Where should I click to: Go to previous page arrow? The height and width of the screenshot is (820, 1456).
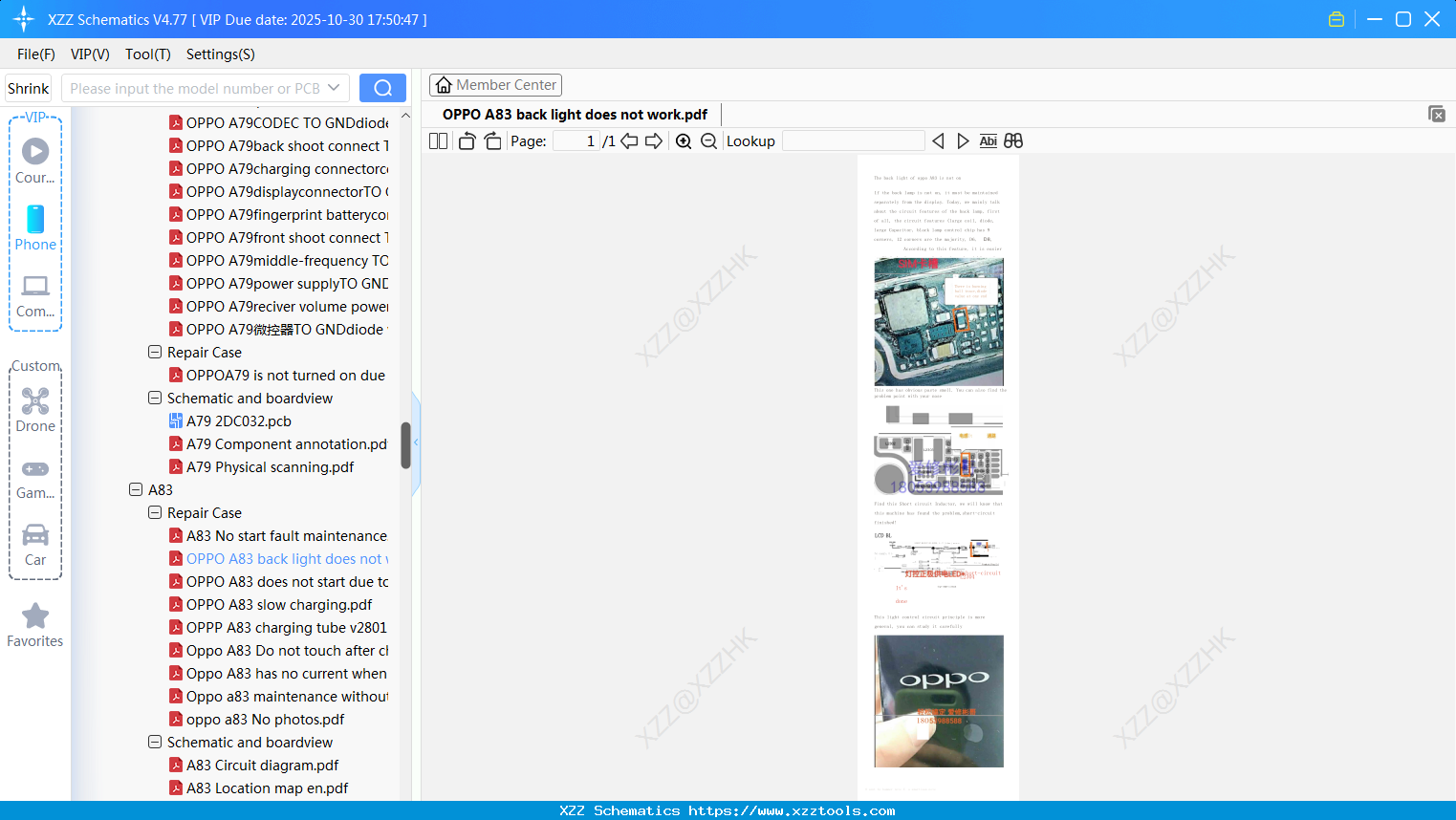tap(629, 141)
